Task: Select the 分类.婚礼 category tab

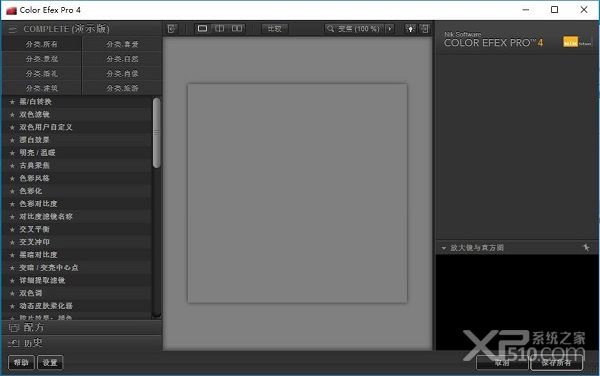Action: point(42,73)
